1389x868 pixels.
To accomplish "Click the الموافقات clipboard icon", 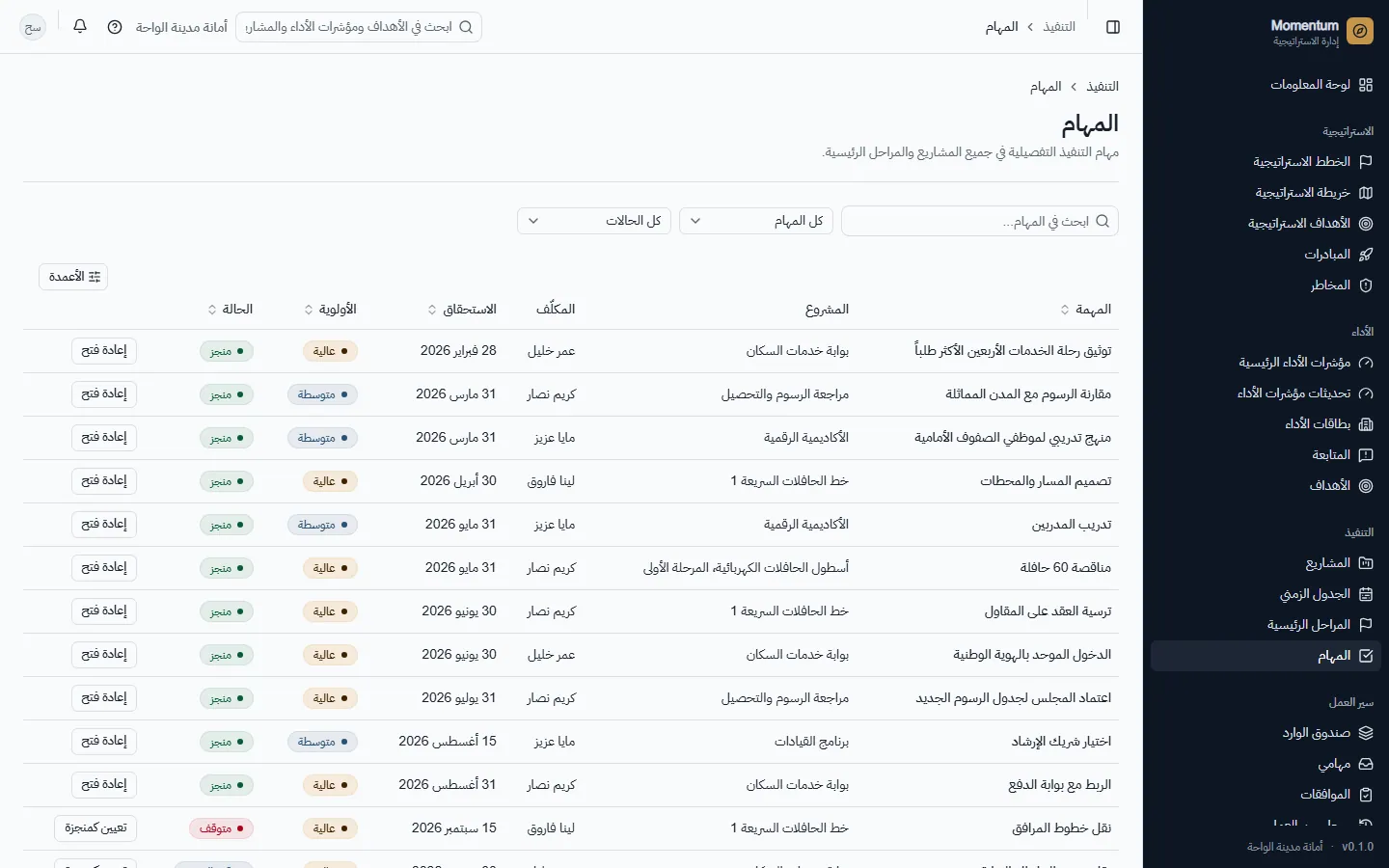I will click(1366, 795).
